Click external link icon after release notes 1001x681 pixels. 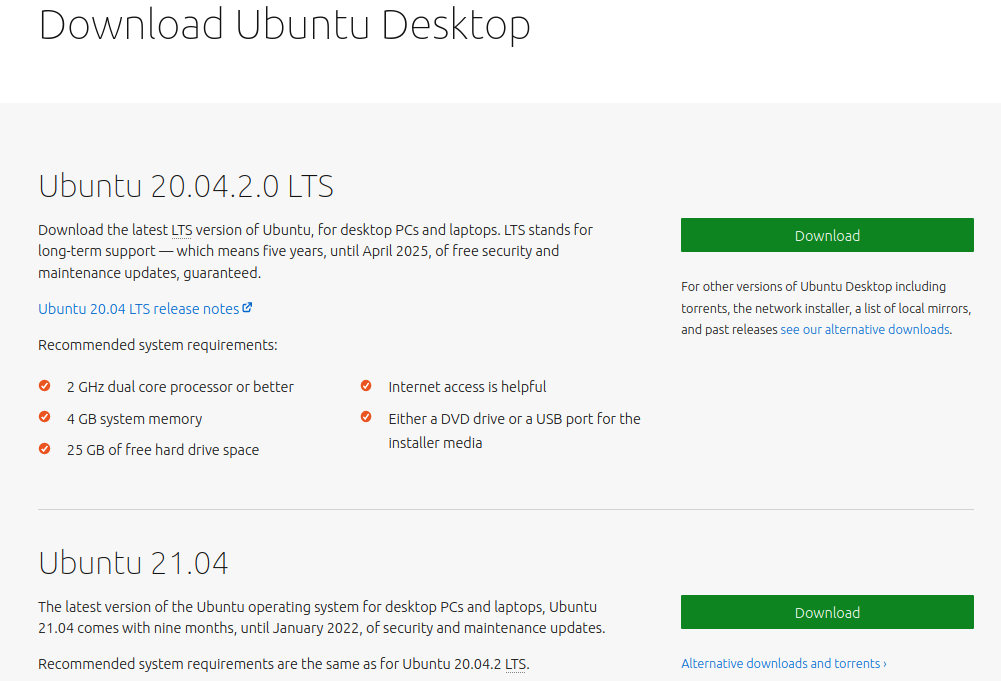point(247,308)
